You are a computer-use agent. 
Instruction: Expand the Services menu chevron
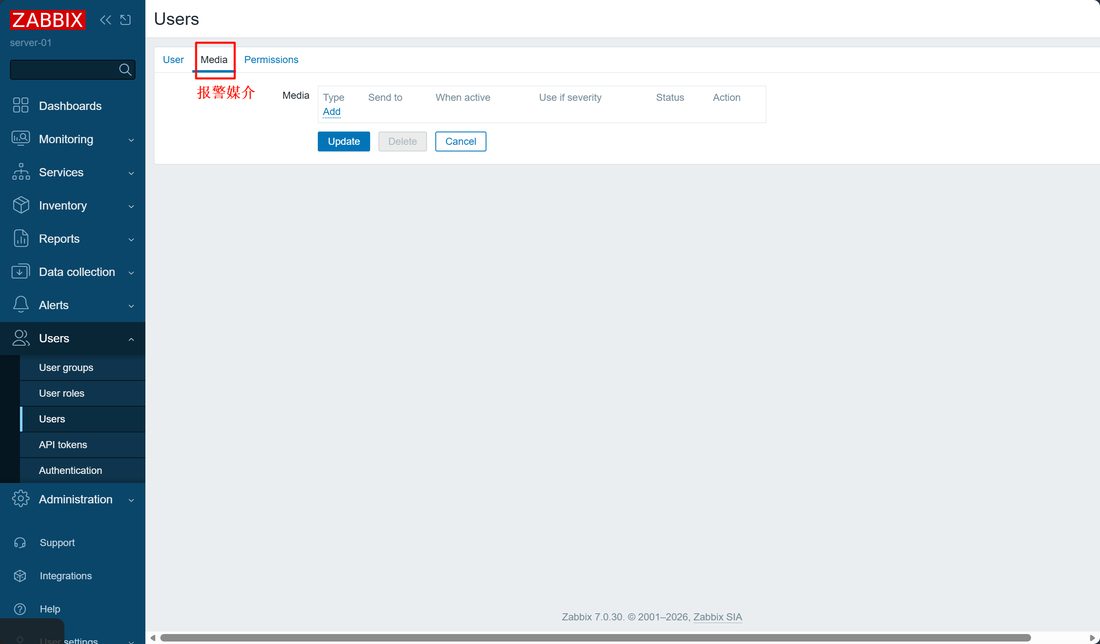tap(131, 173)
